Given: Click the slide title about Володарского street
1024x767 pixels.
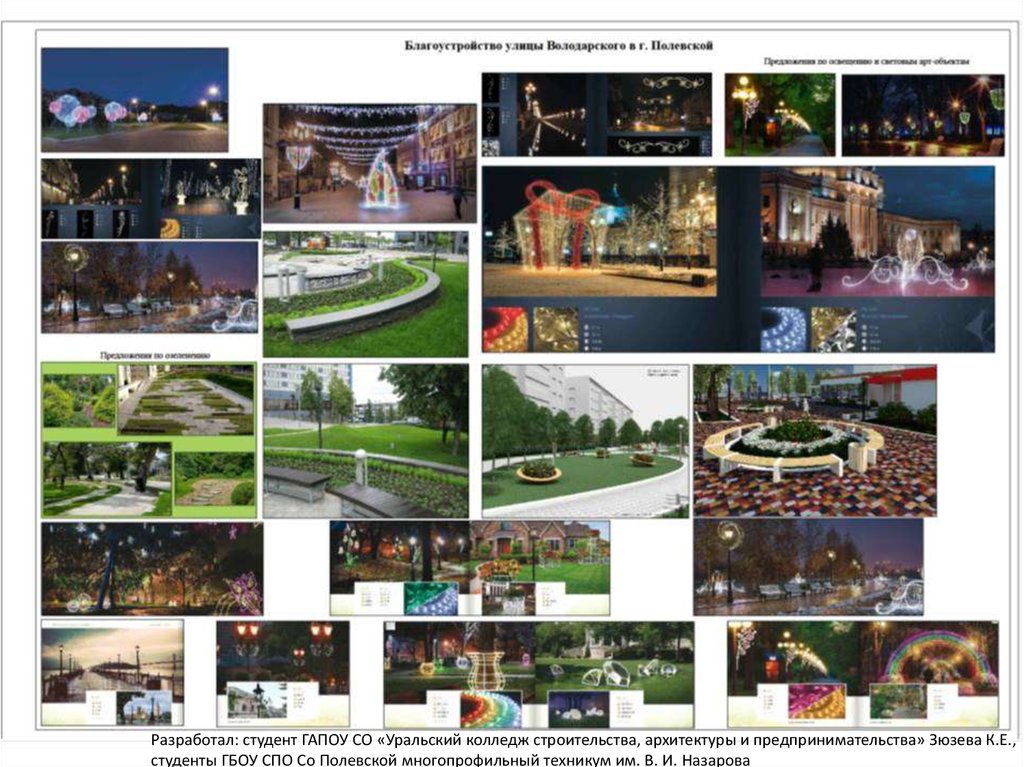Looking at the screenshot, I should (x=557, y=46).
